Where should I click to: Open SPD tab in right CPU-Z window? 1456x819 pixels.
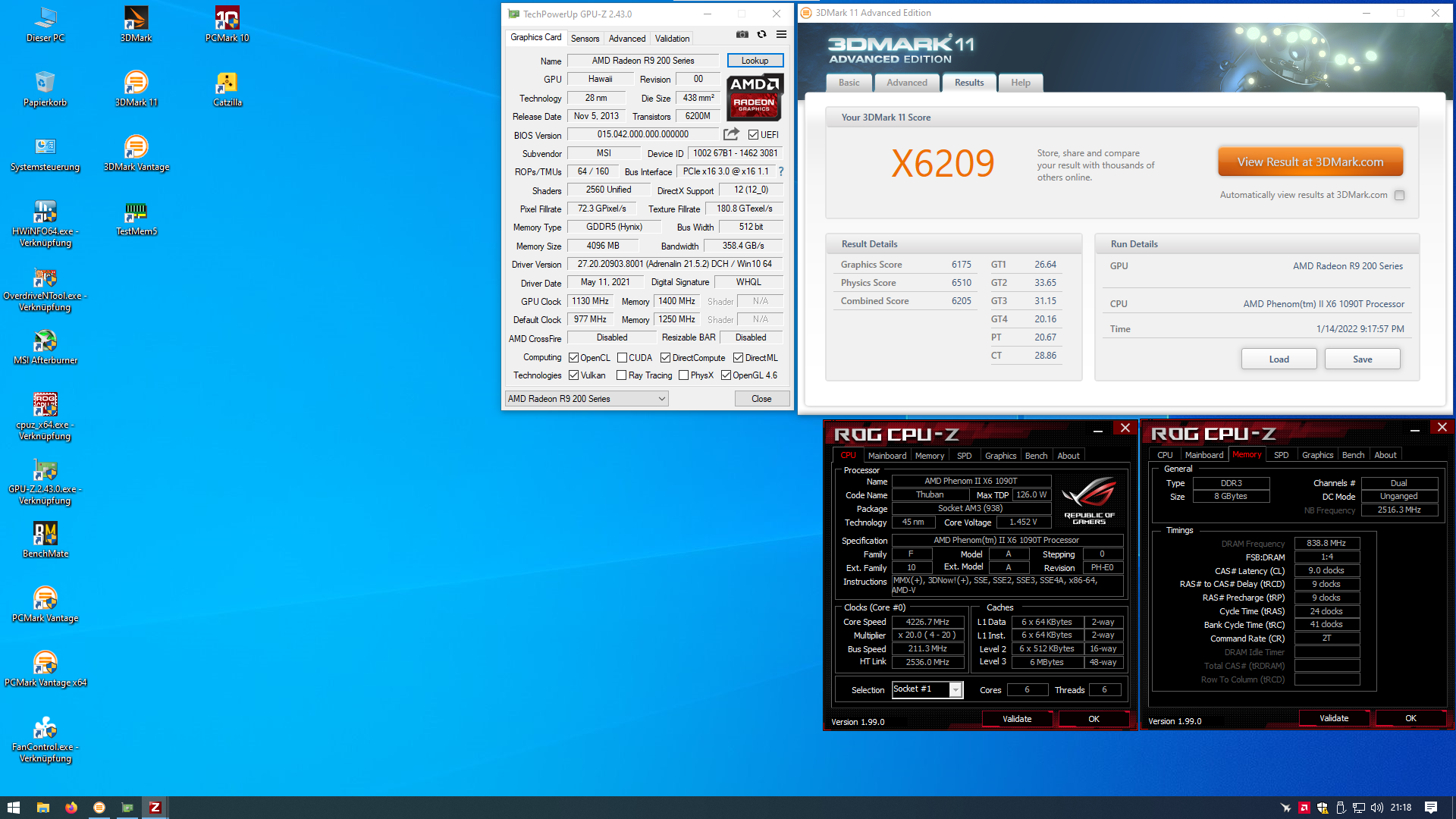pyautogui.click(x=1281, y=455)
